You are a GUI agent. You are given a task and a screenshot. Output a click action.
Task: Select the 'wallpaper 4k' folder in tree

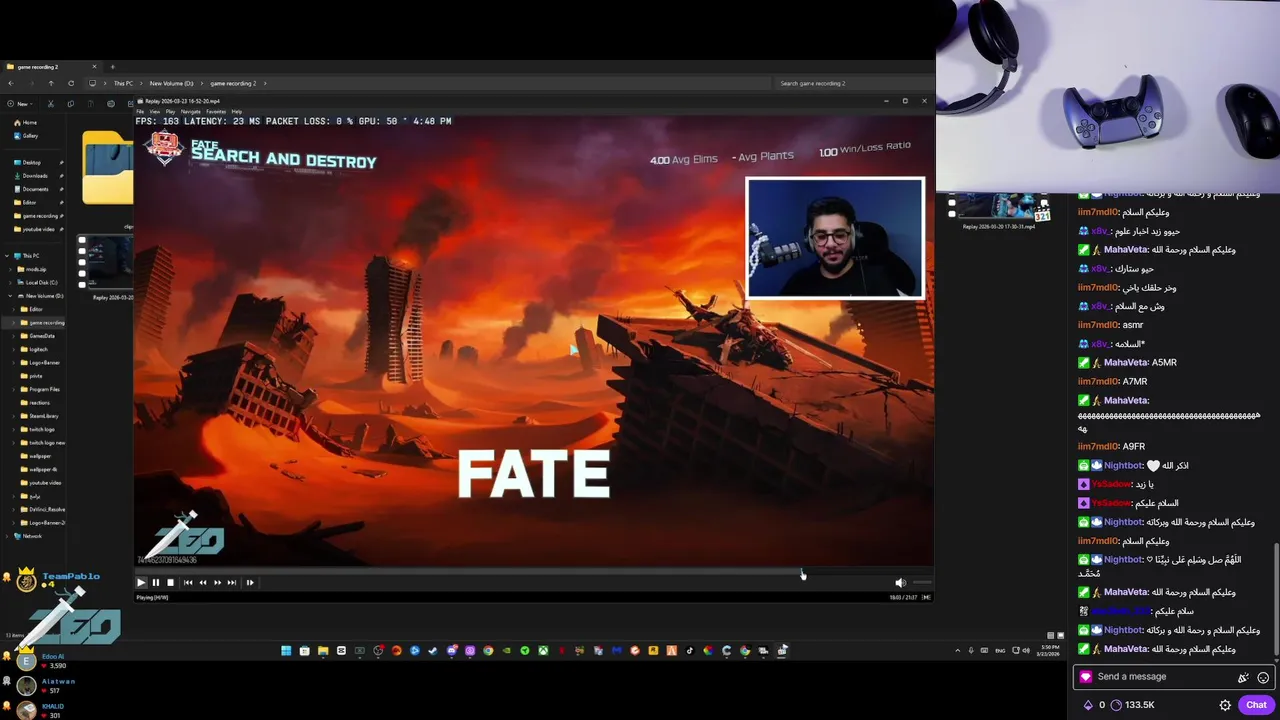point(41,470)
